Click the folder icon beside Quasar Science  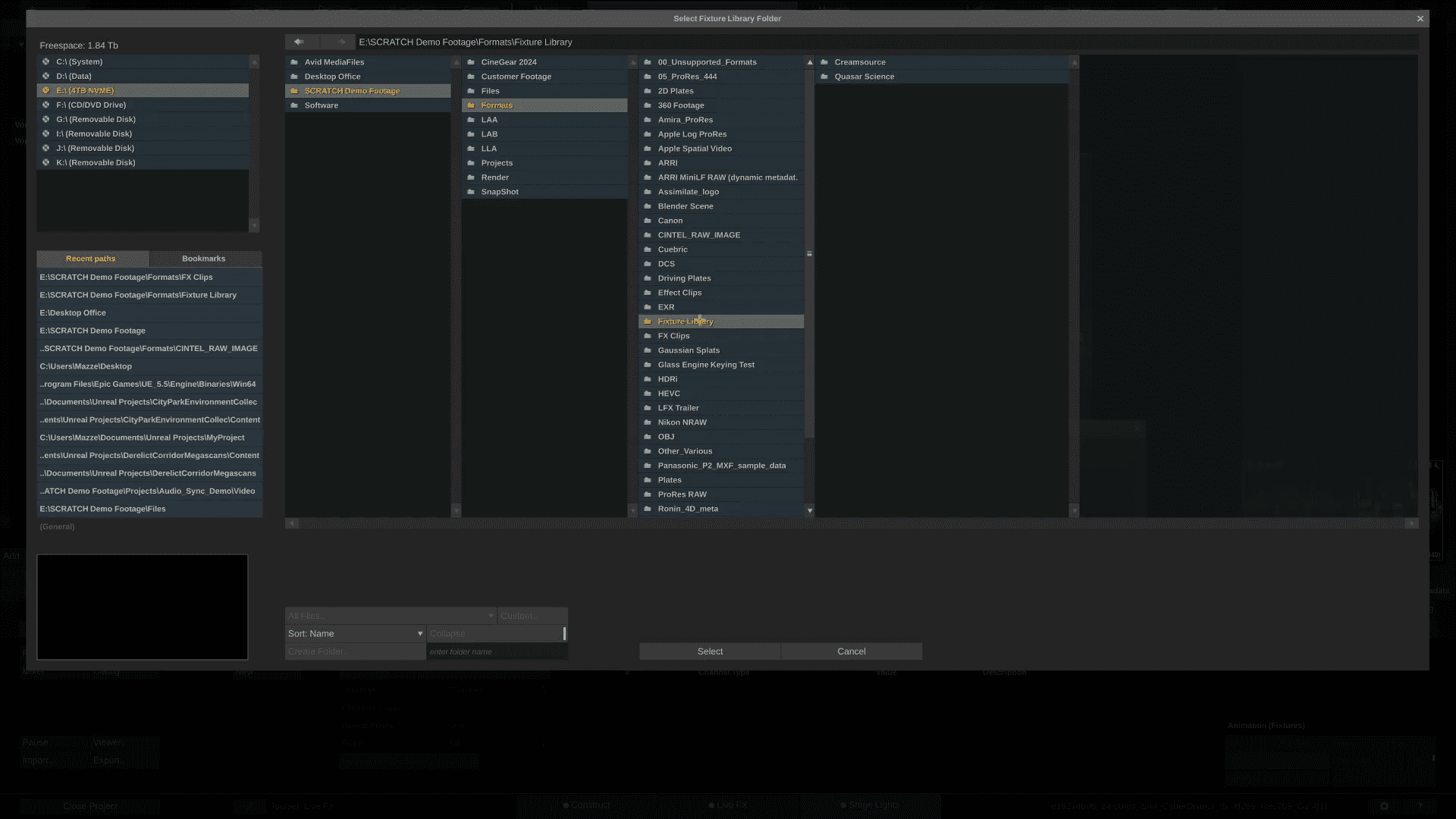(826, 76)
